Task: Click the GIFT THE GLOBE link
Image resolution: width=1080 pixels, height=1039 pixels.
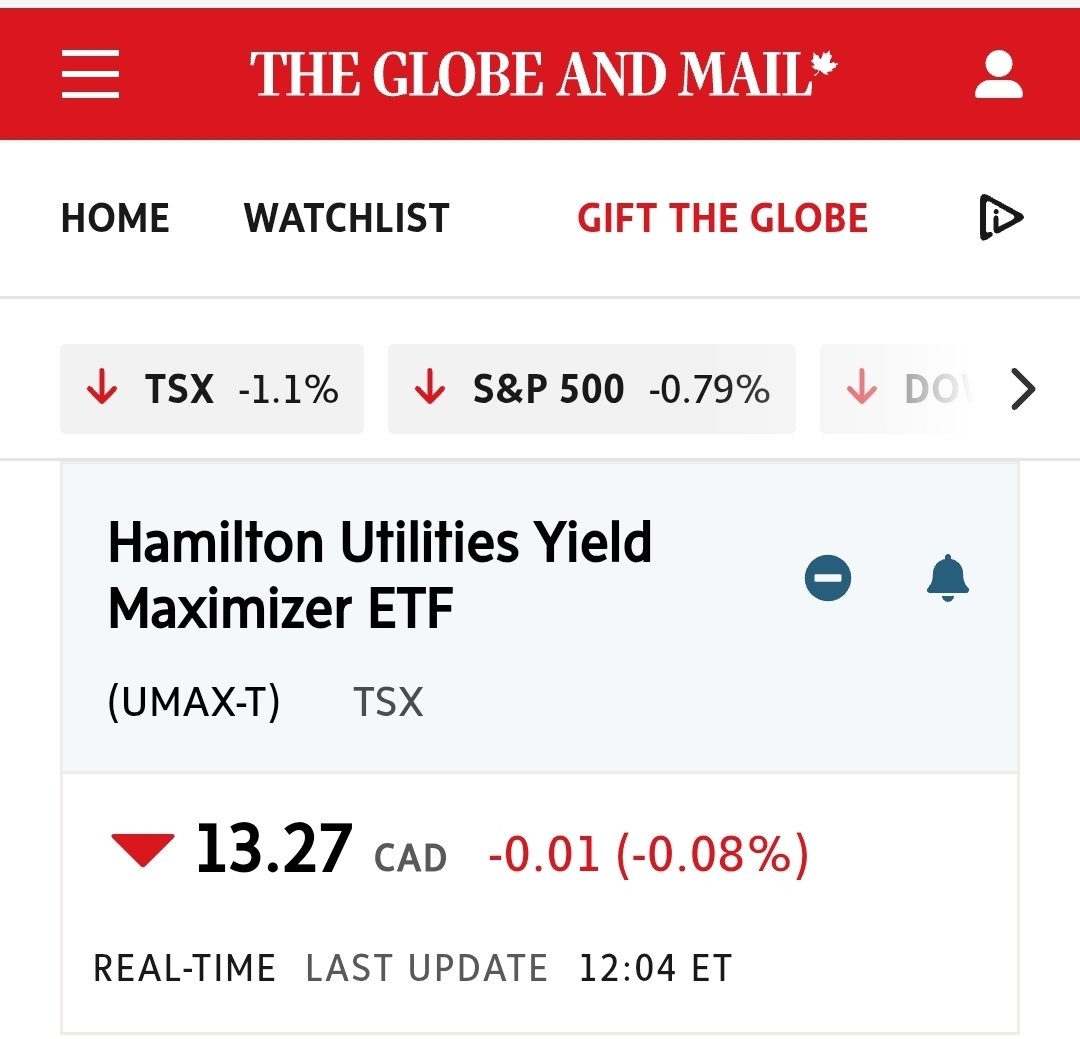Action: point(722,218)
